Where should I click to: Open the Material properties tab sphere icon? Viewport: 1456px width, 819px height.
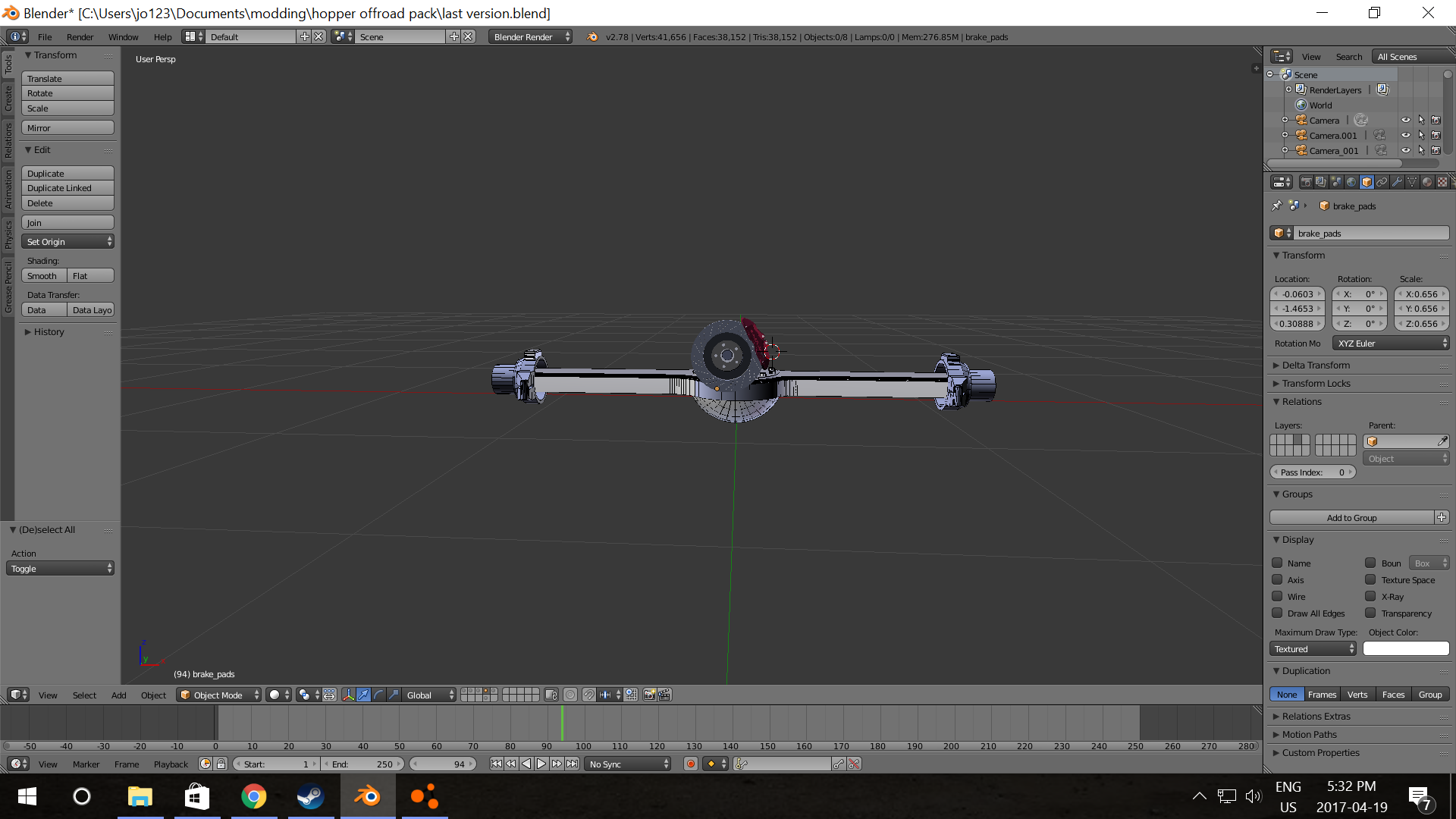[x=1427, y=182]
